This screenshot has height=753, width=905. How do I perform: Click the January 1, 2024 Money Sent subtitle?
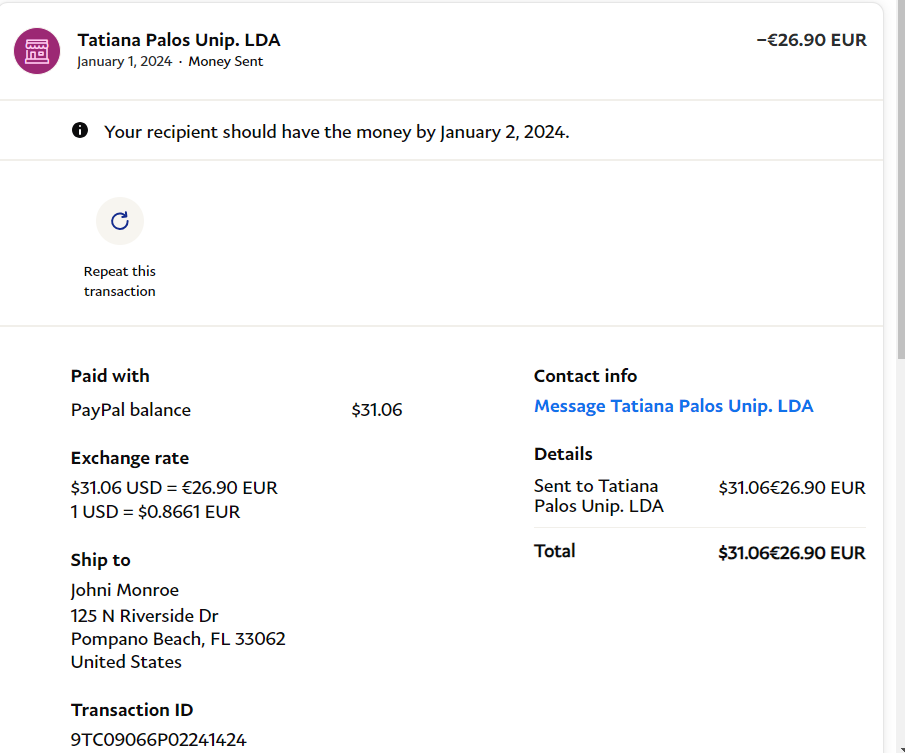[x=170, y=62]
